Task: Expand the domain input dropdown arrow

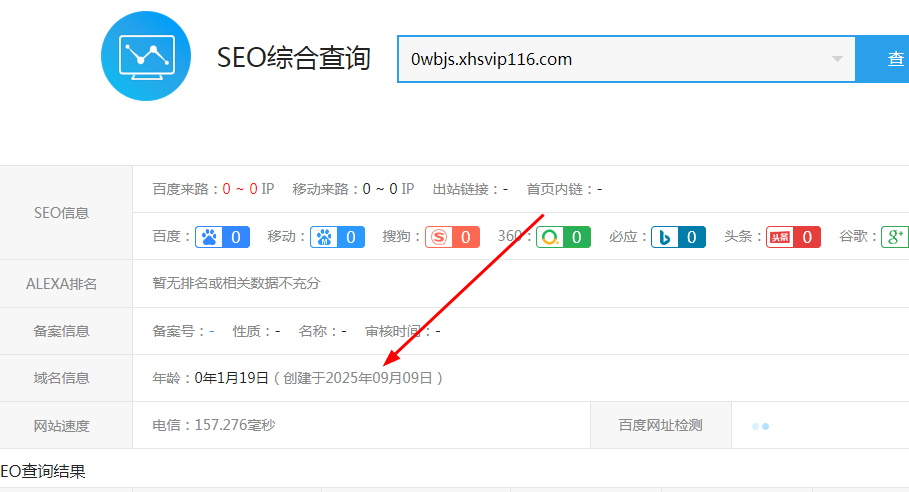Action: tap(837, 59)
